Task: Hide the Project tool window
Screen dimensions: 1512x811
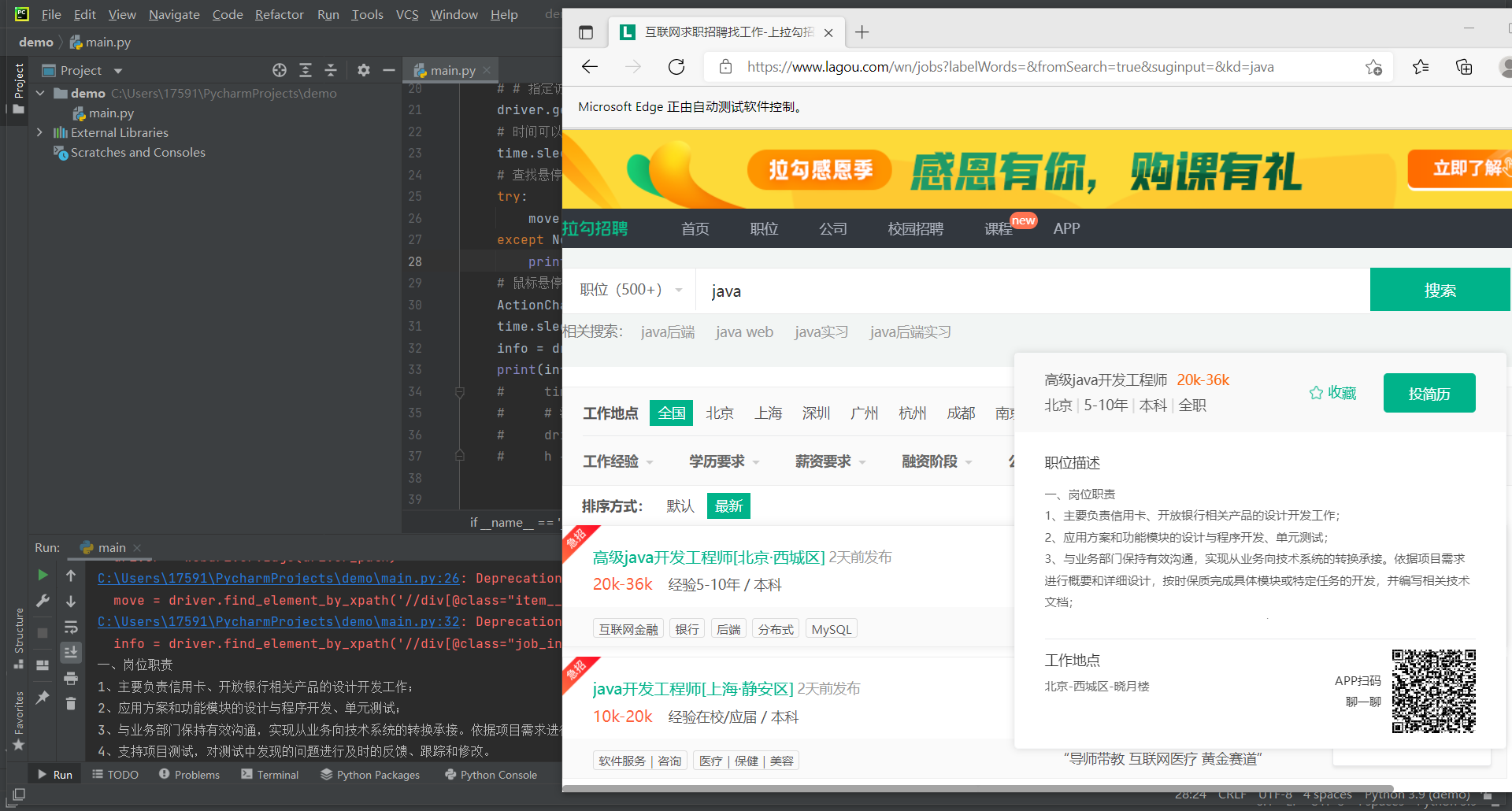Action: [389, 70]
